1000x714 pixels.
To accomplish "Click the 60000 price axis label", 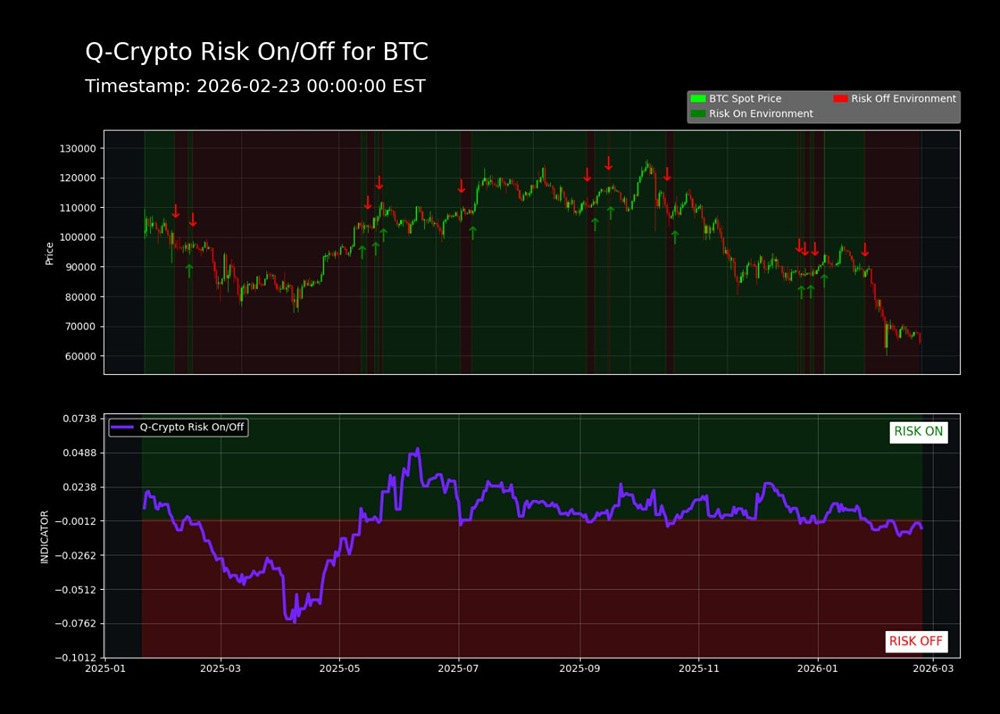I will [80, 356].
